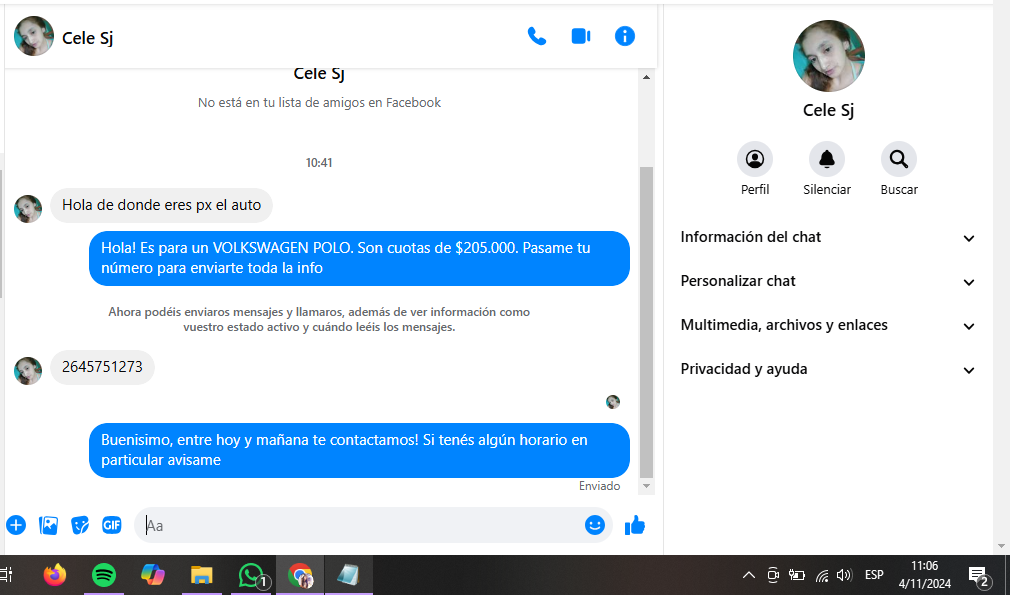Send a thumbs-up like

point(635,525)
